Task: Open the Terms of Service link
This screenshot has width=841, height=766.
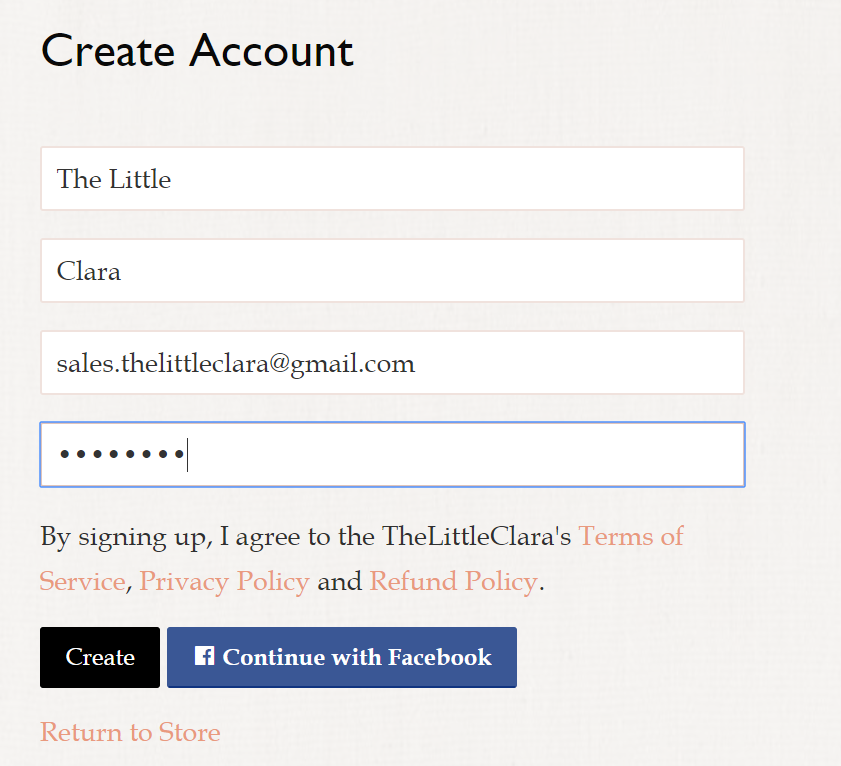Action: point(631,536)
